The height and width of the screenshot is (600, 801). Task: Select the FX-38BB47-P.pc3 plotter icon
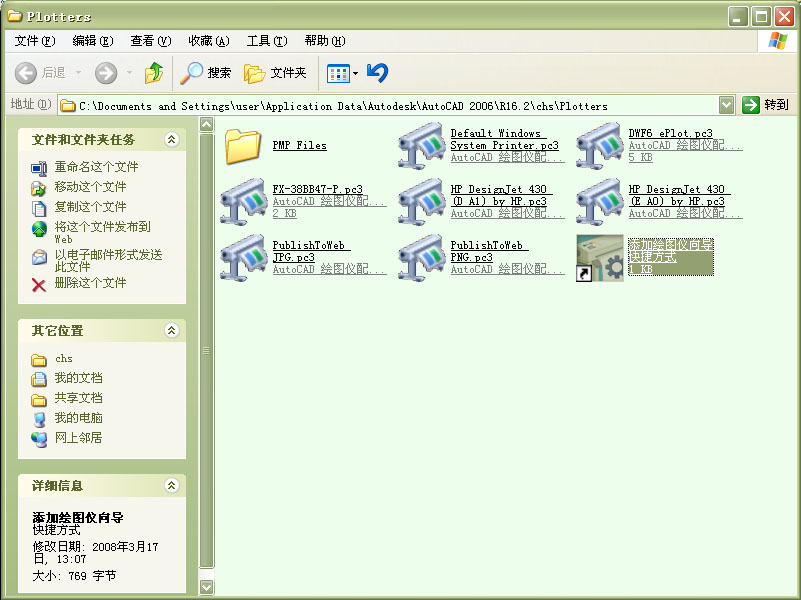tap(243, 202)
